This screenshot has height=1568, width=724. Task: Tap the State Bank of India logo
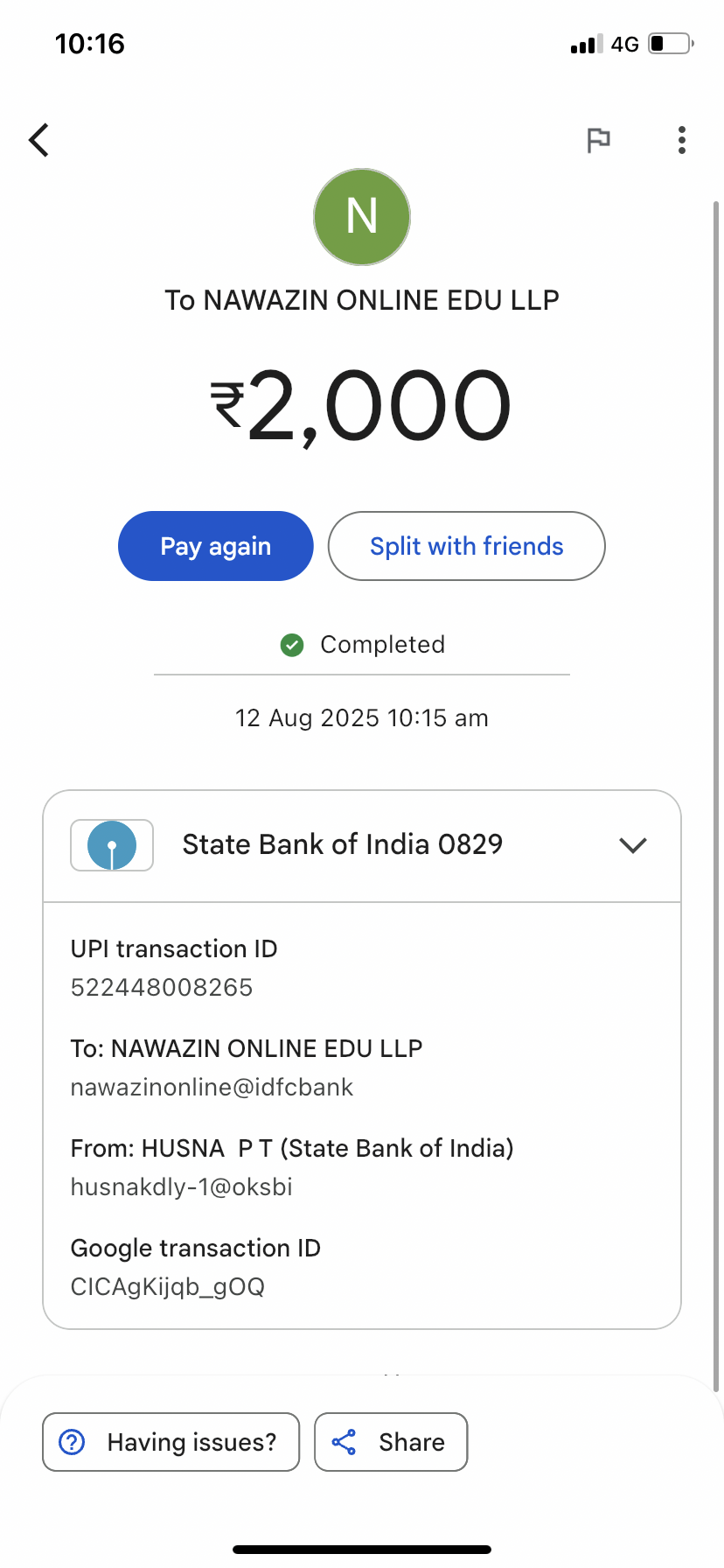[x=112, y=845]
